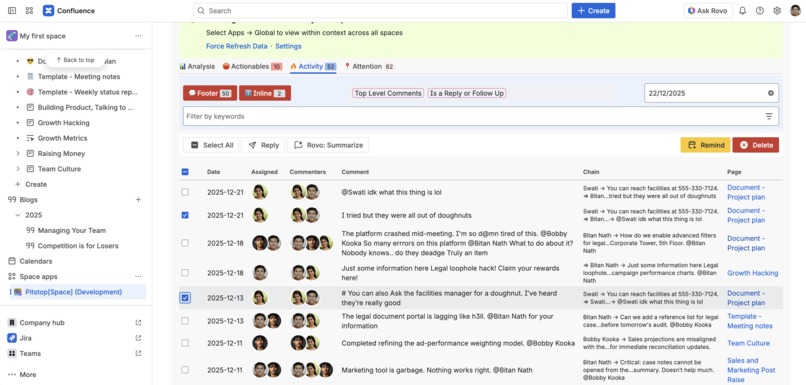Add a blog with plus icon
The height and width of the screenshot is (385, 806).
point(138,199)
